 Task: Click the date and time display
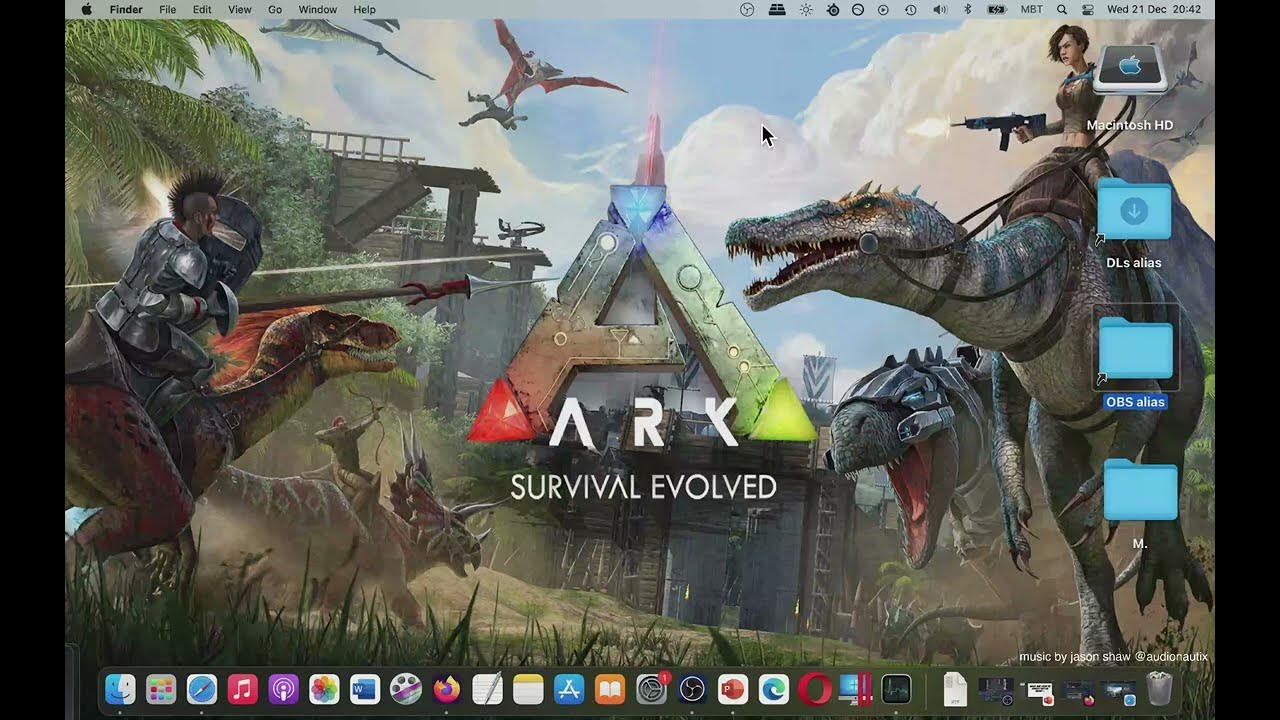pos(1154,9)
